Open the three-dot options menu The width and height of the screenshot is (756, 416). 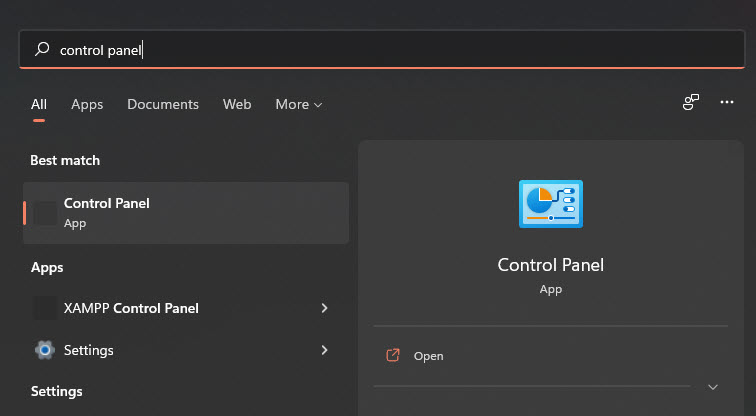click(x=727, y=102)
